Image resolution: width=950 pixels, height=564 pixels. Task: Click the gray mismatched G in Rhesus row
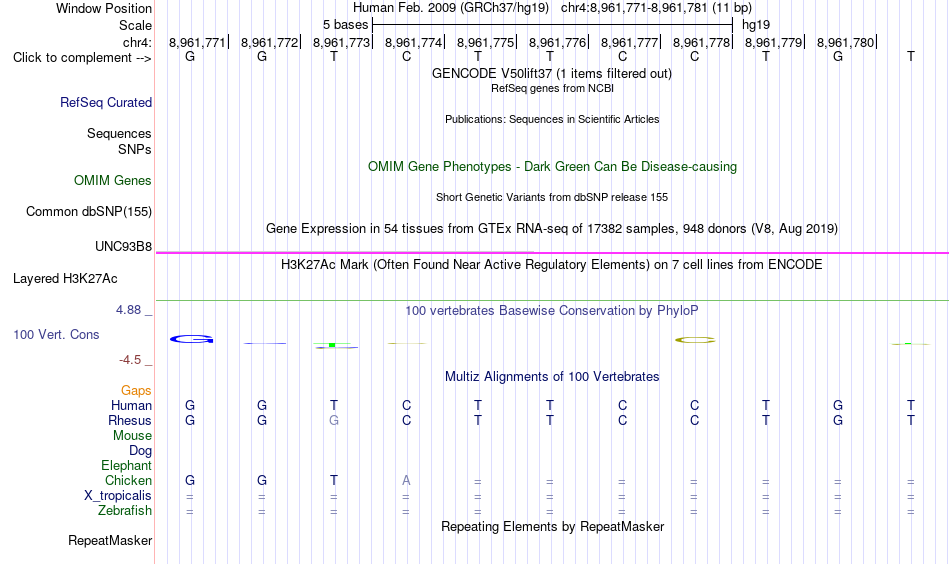pos(334,420)
